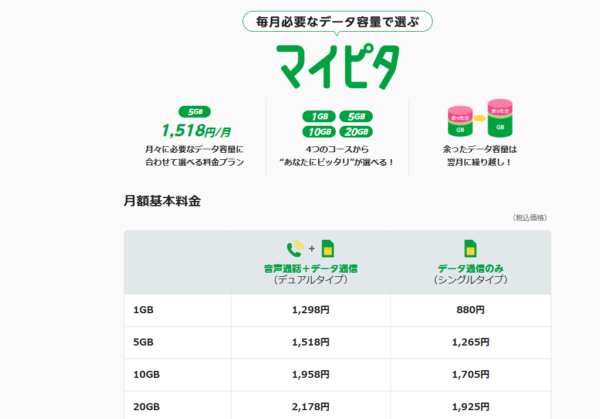Image resolution: width=600 pixels, height=419 pixels.
Task: Click the yellow arrow between data cylinders
Action: [480, 118]
